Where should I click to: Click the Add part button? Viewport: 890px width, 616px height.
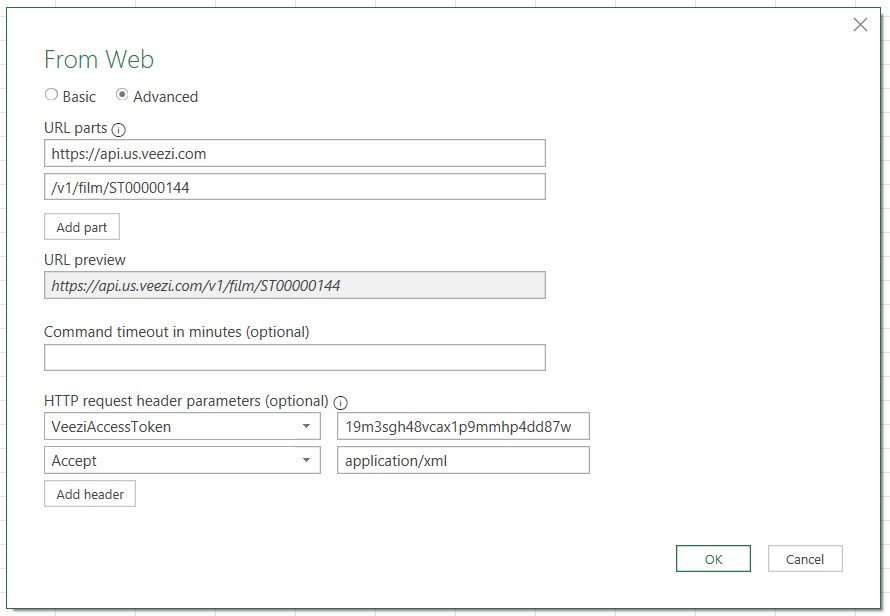click(x=81, y=226)
